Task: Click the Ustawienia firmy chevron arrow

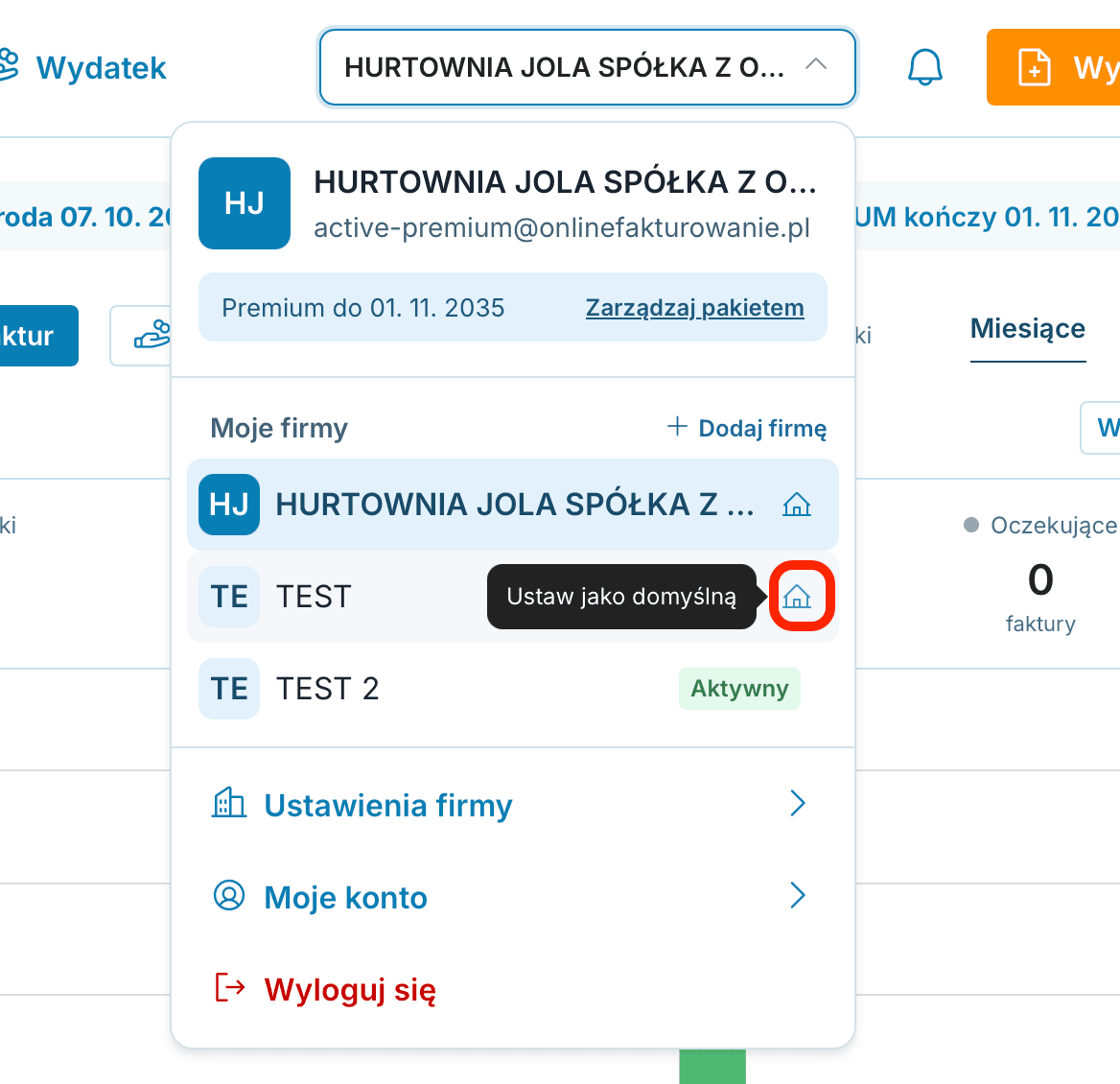Action: 798,804
